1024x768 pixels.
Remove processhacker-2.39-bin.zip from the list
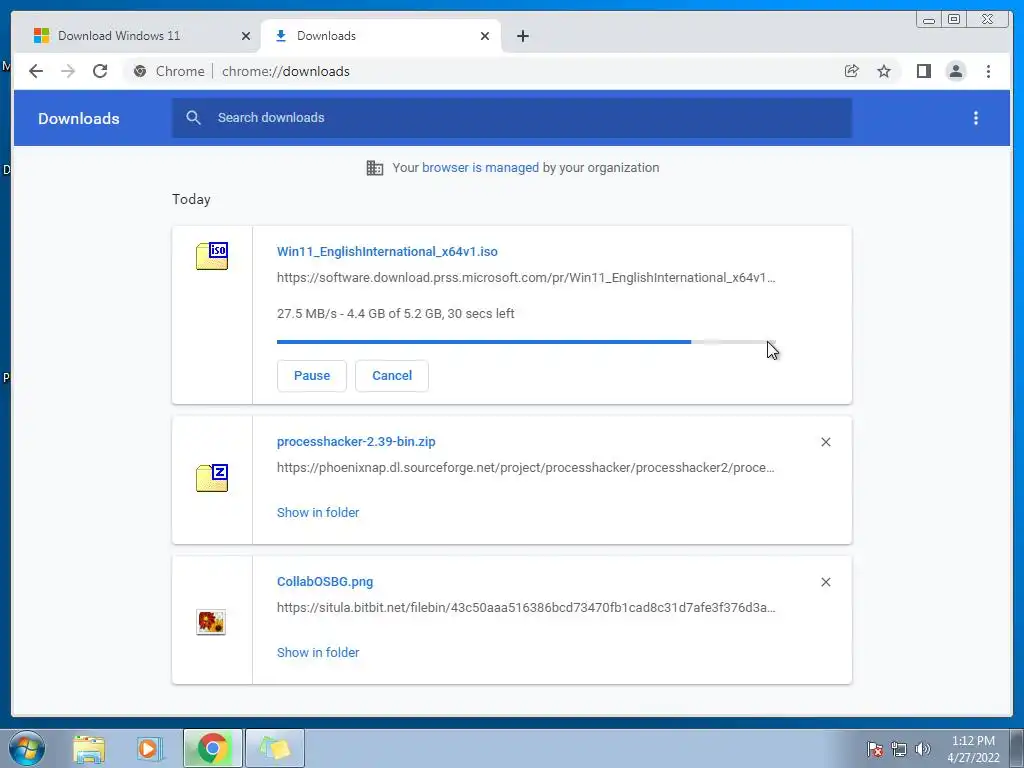(x=825, y=442)
